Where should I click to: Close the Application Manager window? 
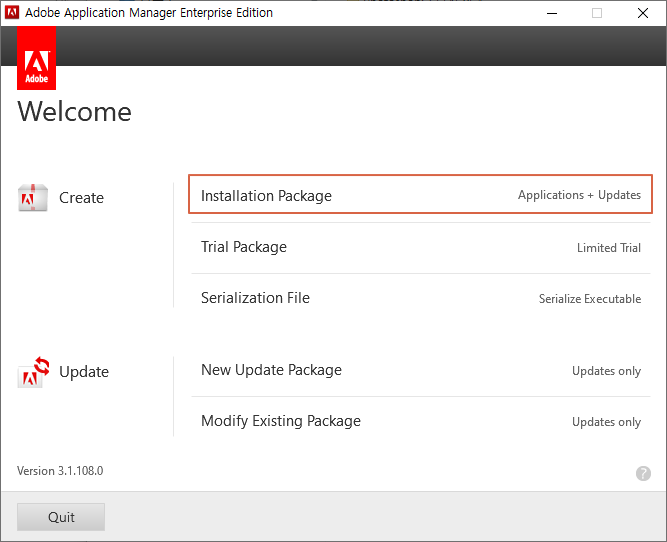[x=643, y=13]
